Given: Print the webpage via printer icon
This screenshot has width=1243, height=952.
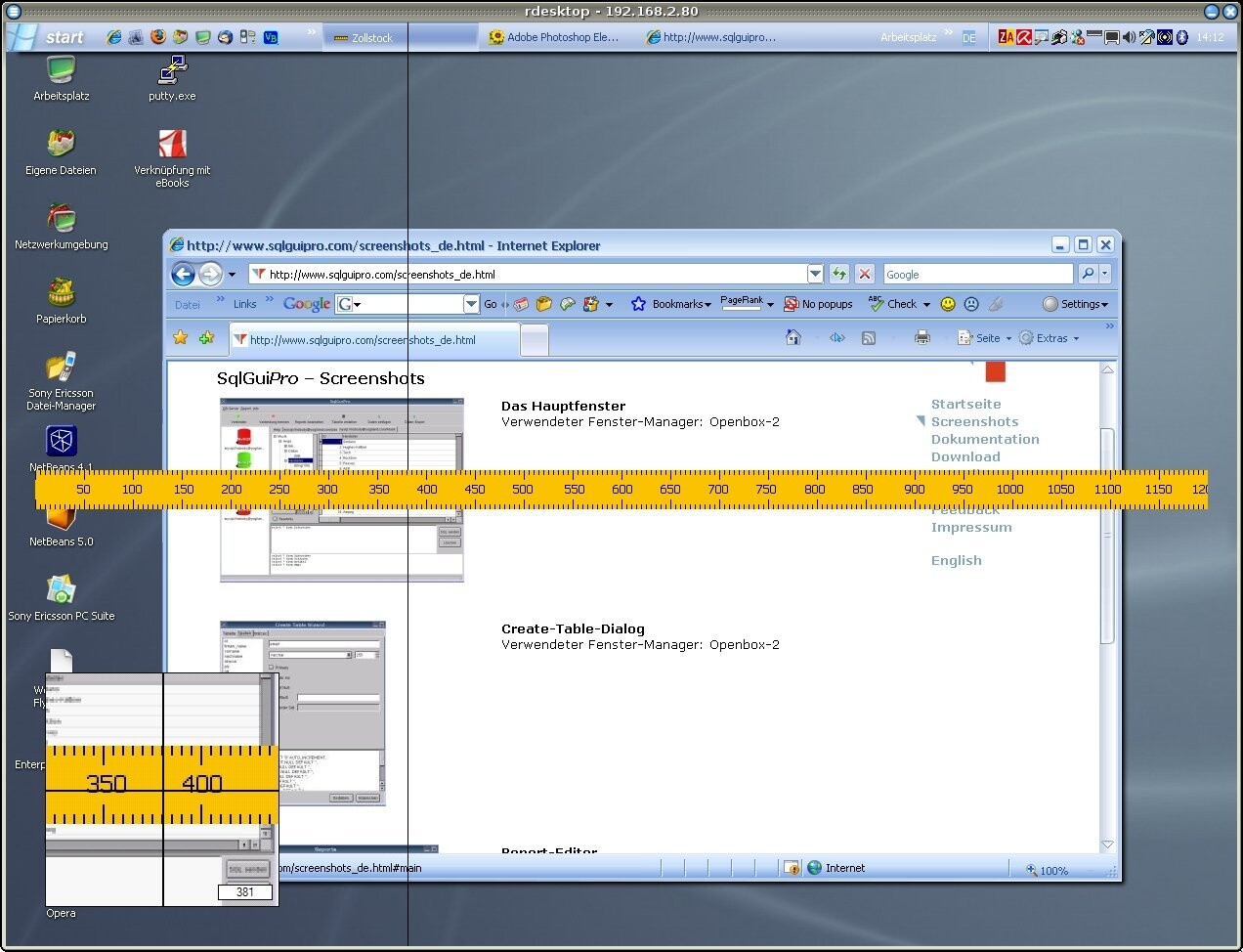Looking at the screenshot, I should (921, 337).
